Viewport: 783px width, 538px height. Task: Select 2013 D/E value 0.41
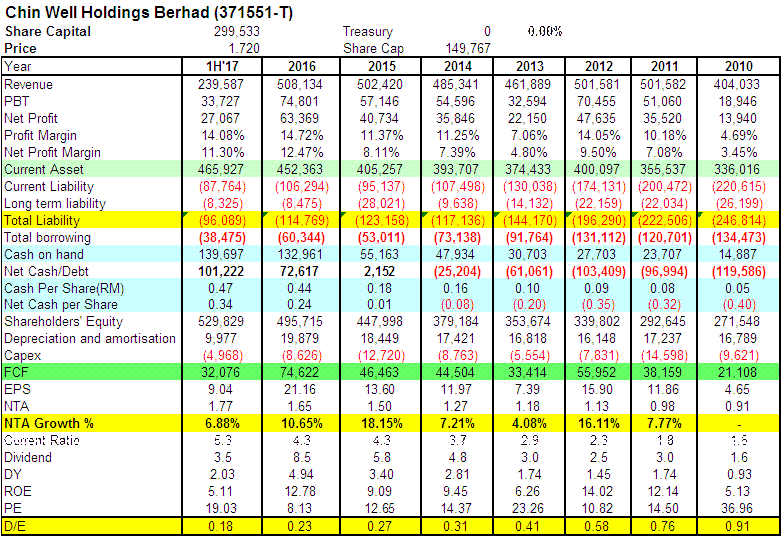(528, 526)
